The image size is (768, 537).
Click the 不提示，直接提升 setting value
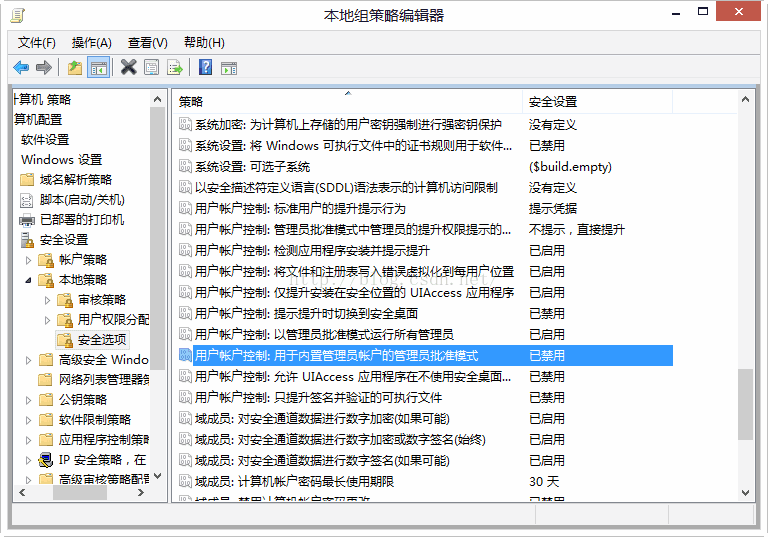click(x=576, y=229)
